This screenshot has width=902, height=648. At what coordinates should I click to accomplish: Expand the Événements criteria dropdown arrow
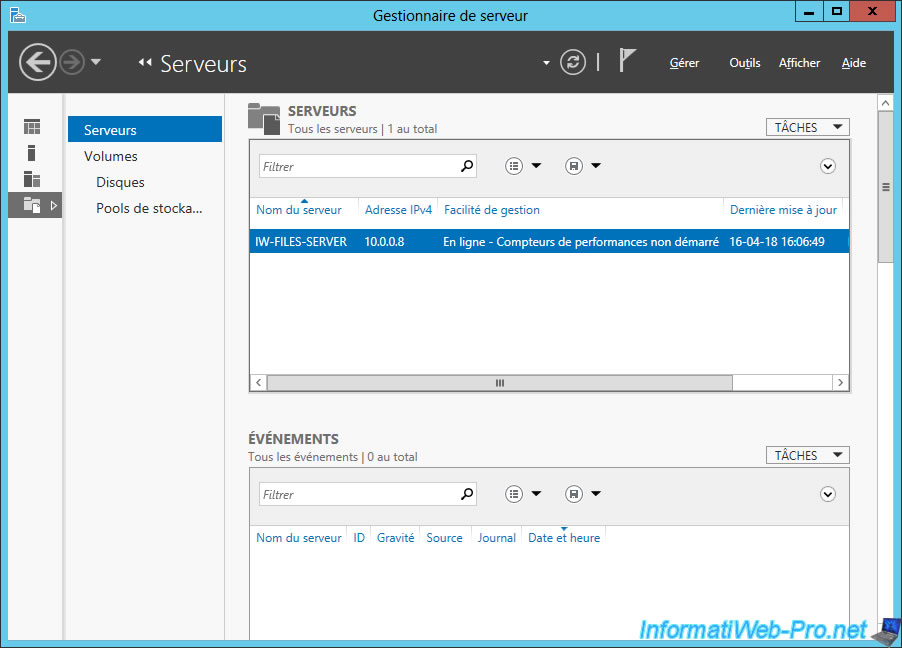tap(536, 493)
